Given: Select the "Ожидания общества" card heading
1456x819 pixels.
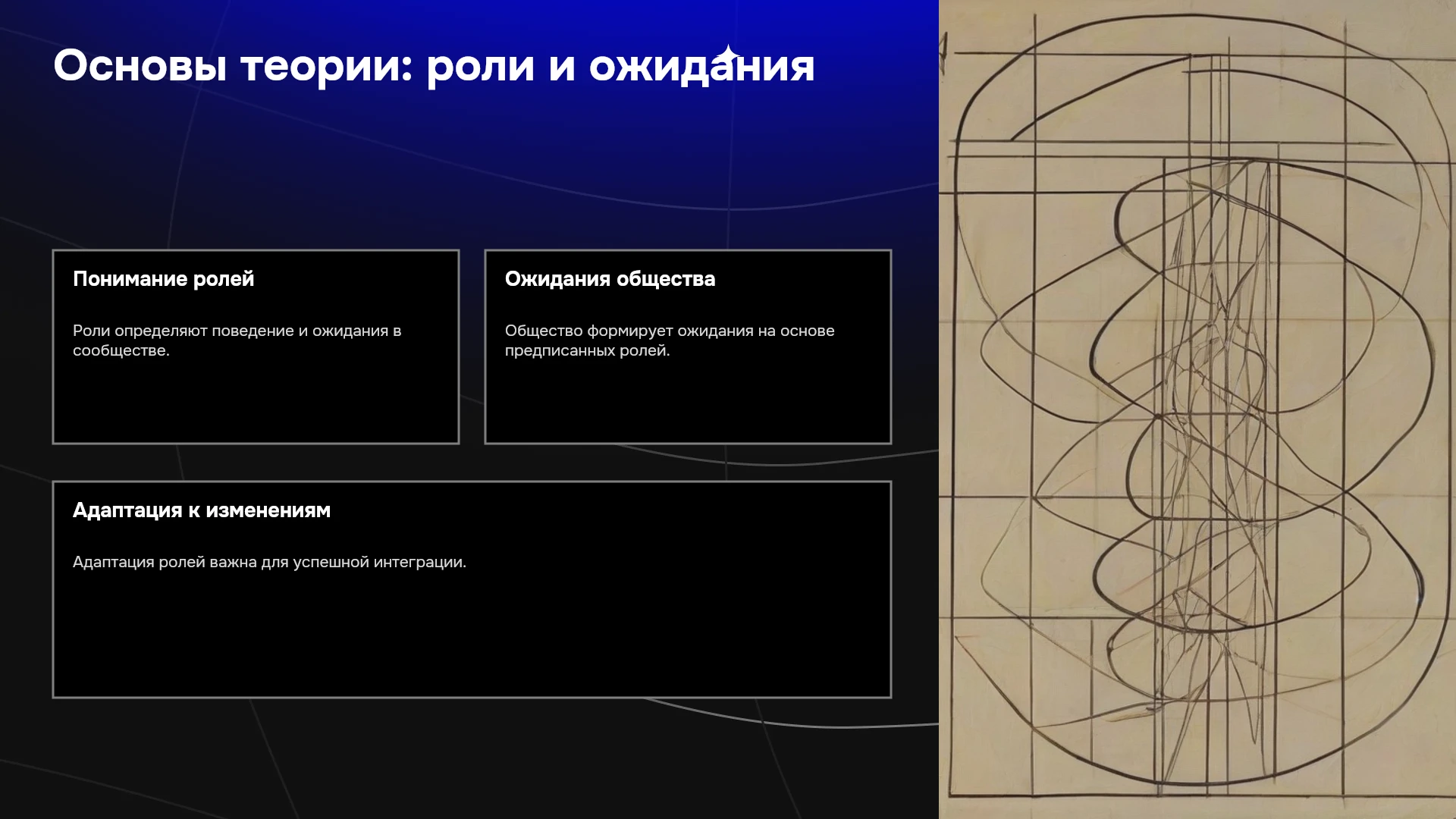Looking at the screenshot, I should pos(610,279).
